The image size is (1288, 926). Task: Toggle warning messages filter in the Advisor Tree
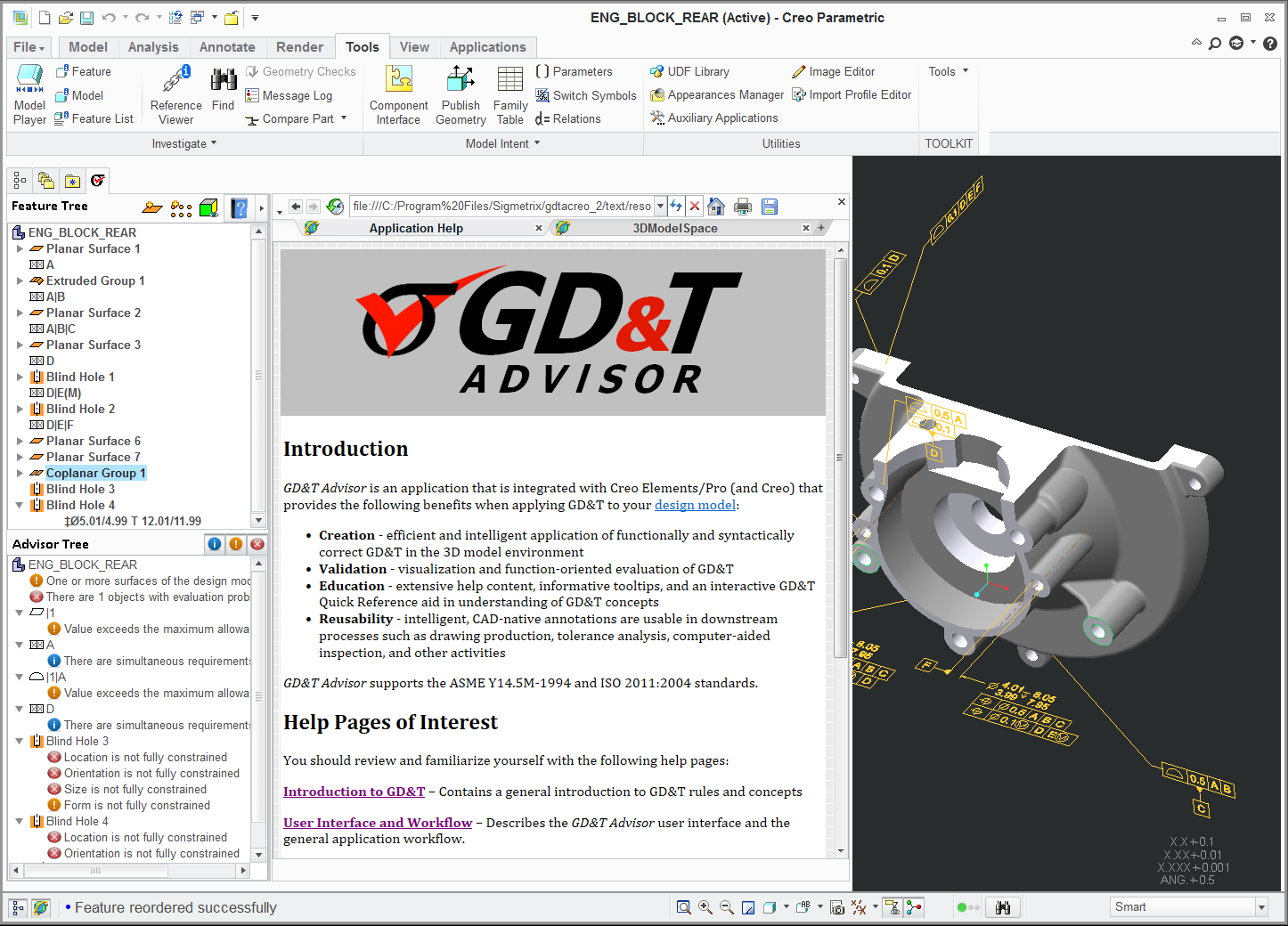click(236, 544)
